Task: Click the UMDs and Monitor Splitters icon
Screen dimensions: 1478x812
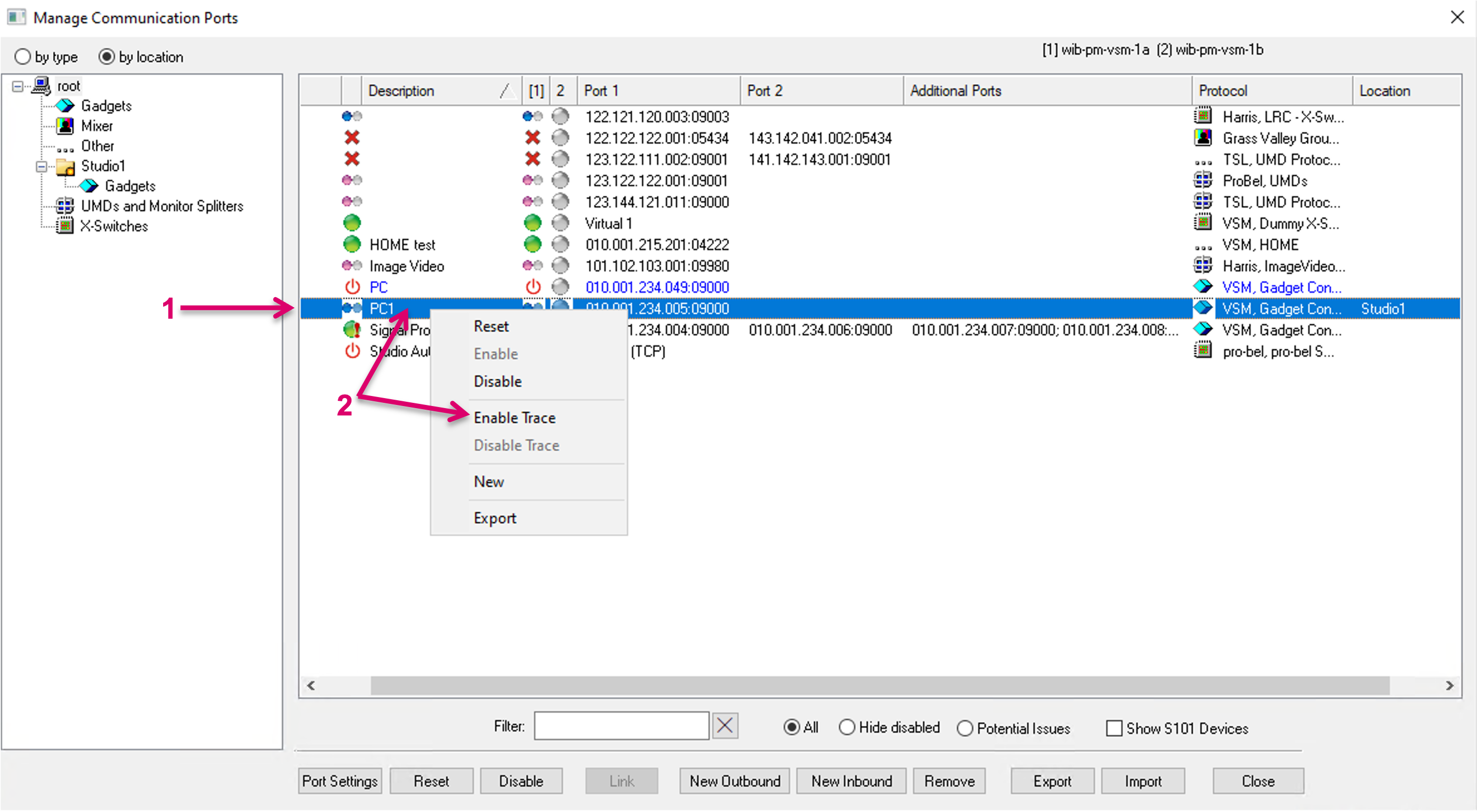Action: [65, 206]
